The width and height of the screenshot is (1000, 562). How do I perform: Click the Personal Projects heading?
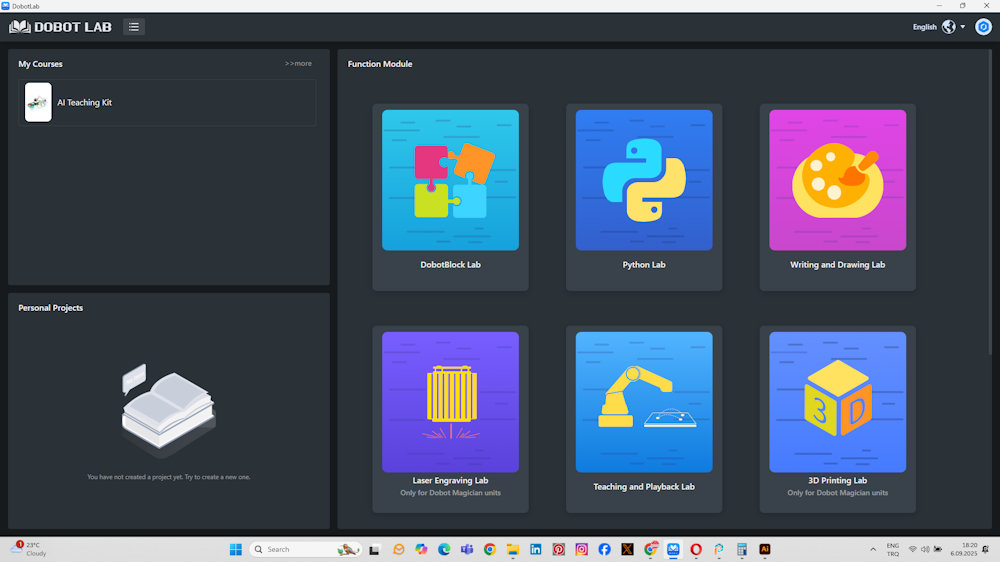click(50, 307)
